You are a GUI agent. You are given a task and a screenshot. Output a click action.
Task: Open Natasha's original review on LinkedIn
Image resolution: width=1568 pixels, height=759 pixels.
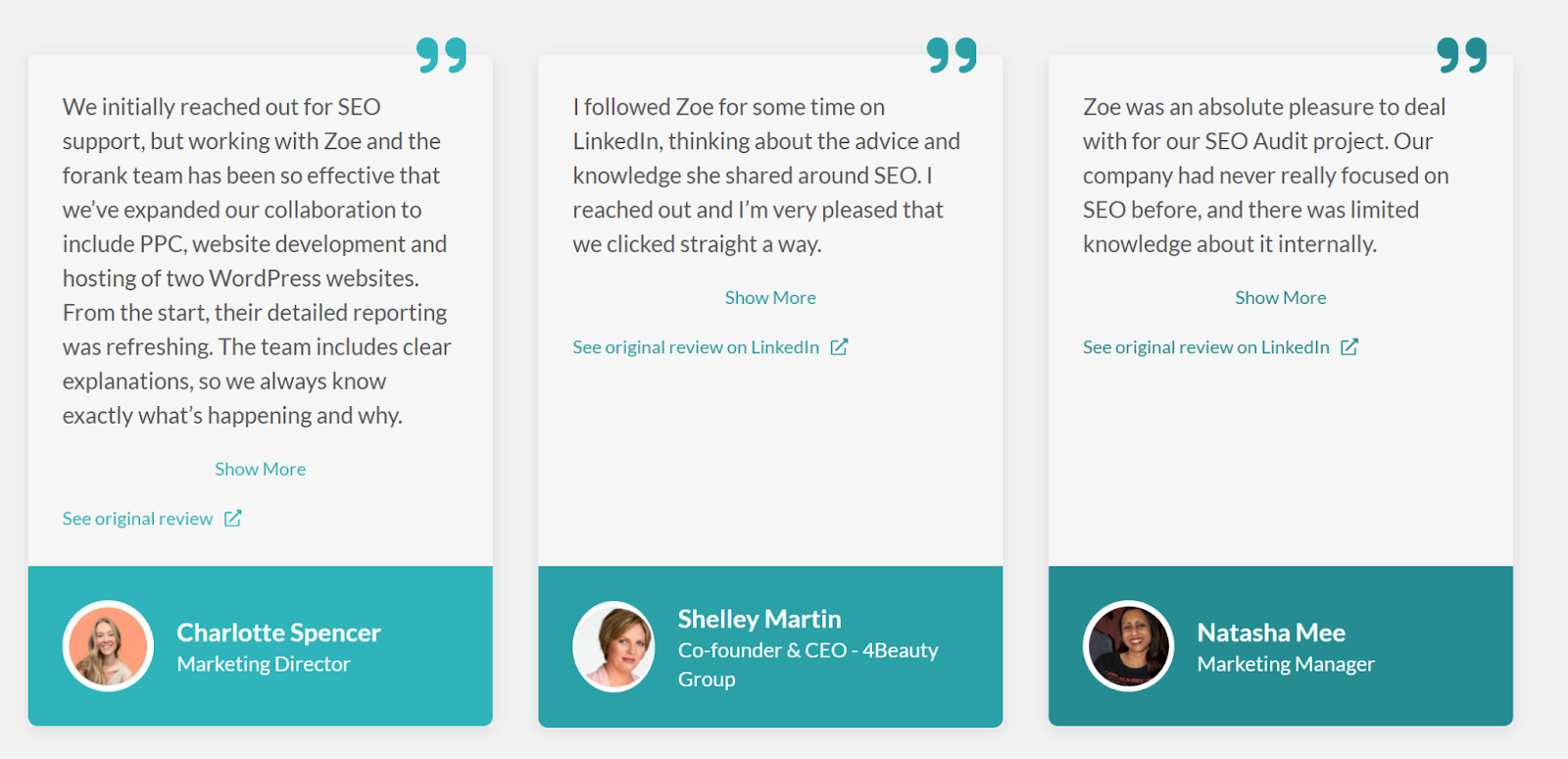click(1205, 346)
